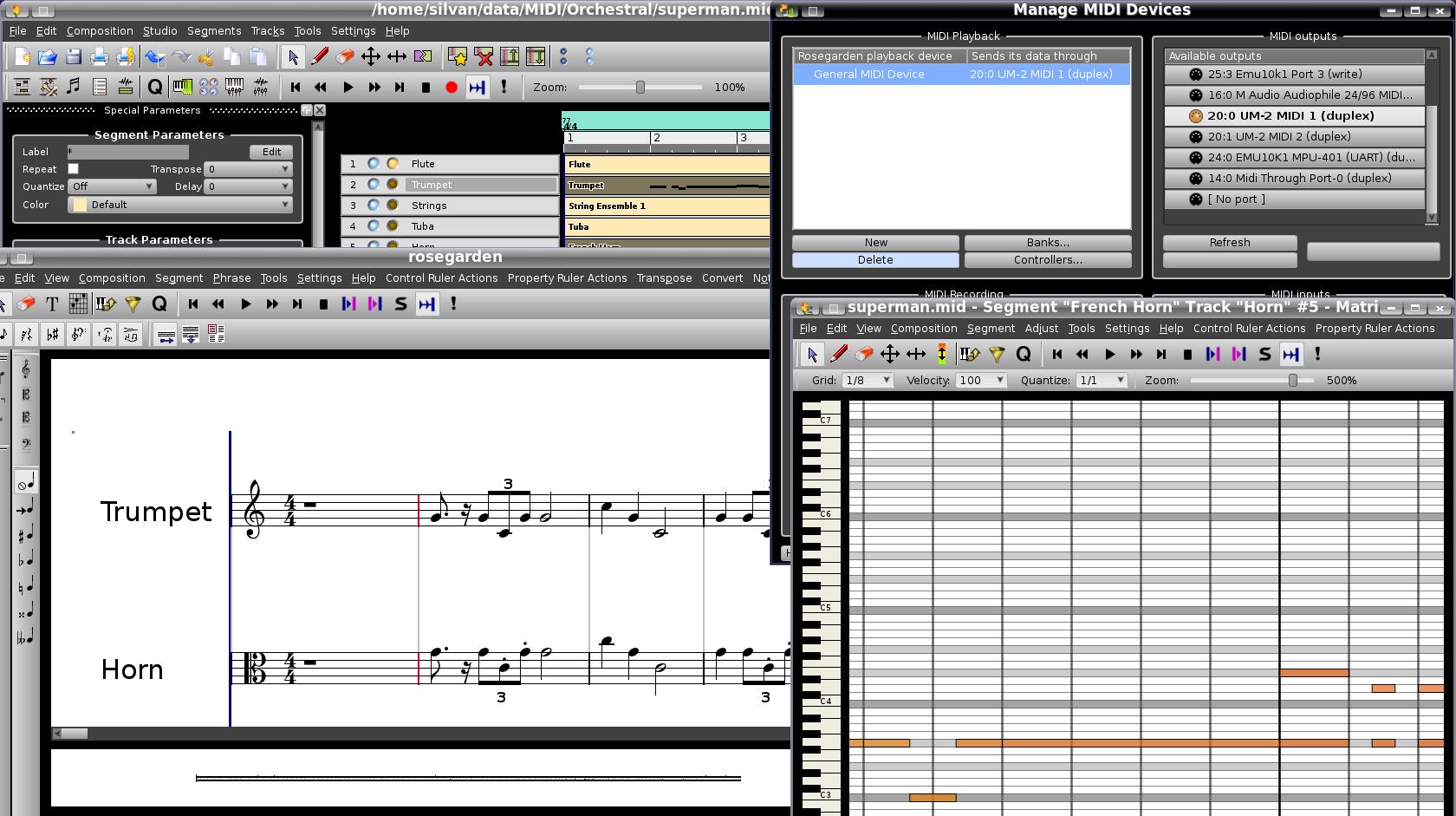
Task: Click the red Record button in main transport
Action: coord(451,88)
